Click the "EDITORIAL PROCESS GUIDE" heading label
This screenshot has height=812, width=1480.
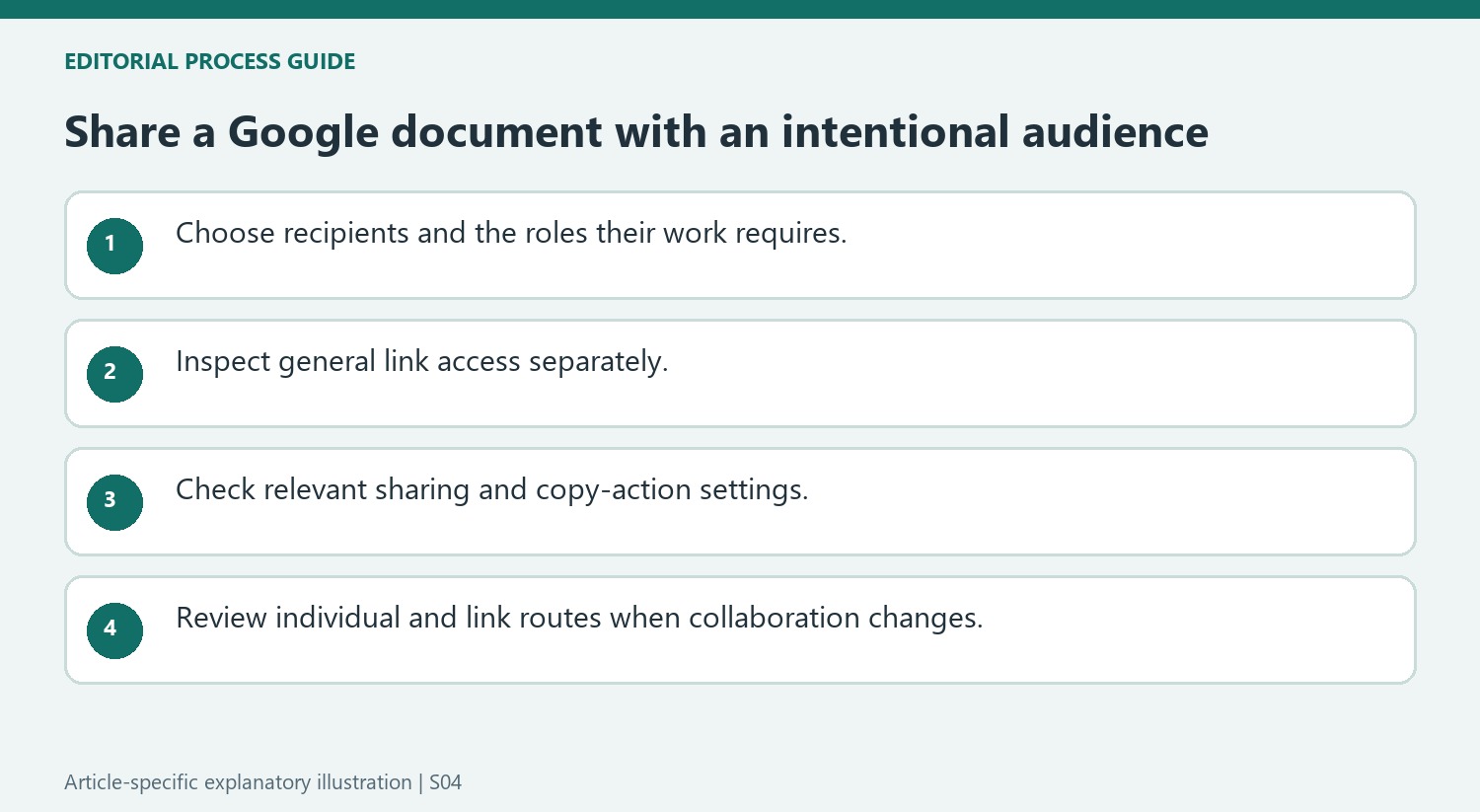210,61
